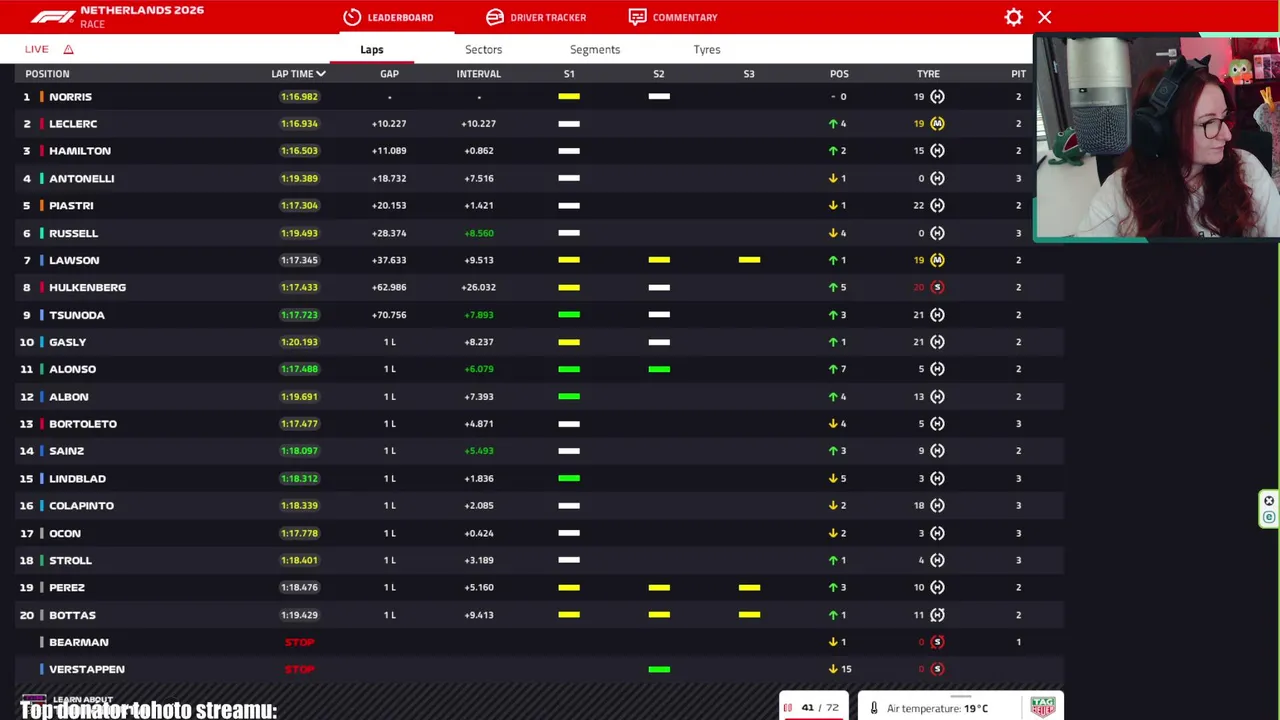
Task: Click the POSITION column header
Action: [x=47, y=74]
